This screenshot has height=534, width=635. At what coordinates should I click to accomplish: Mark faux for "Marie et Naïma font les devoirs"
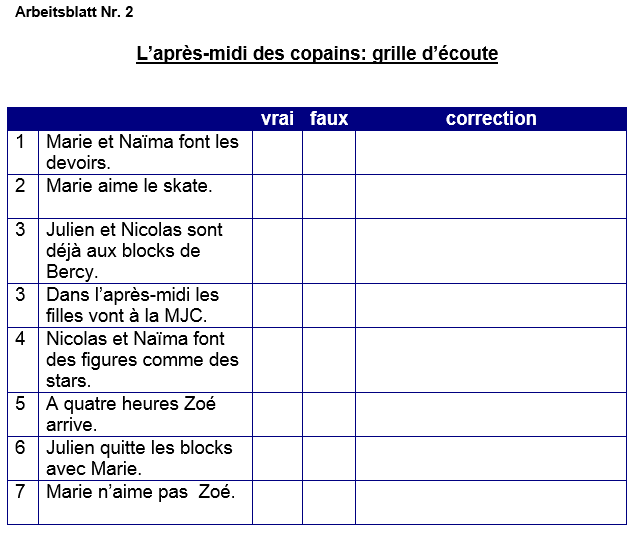329,152
